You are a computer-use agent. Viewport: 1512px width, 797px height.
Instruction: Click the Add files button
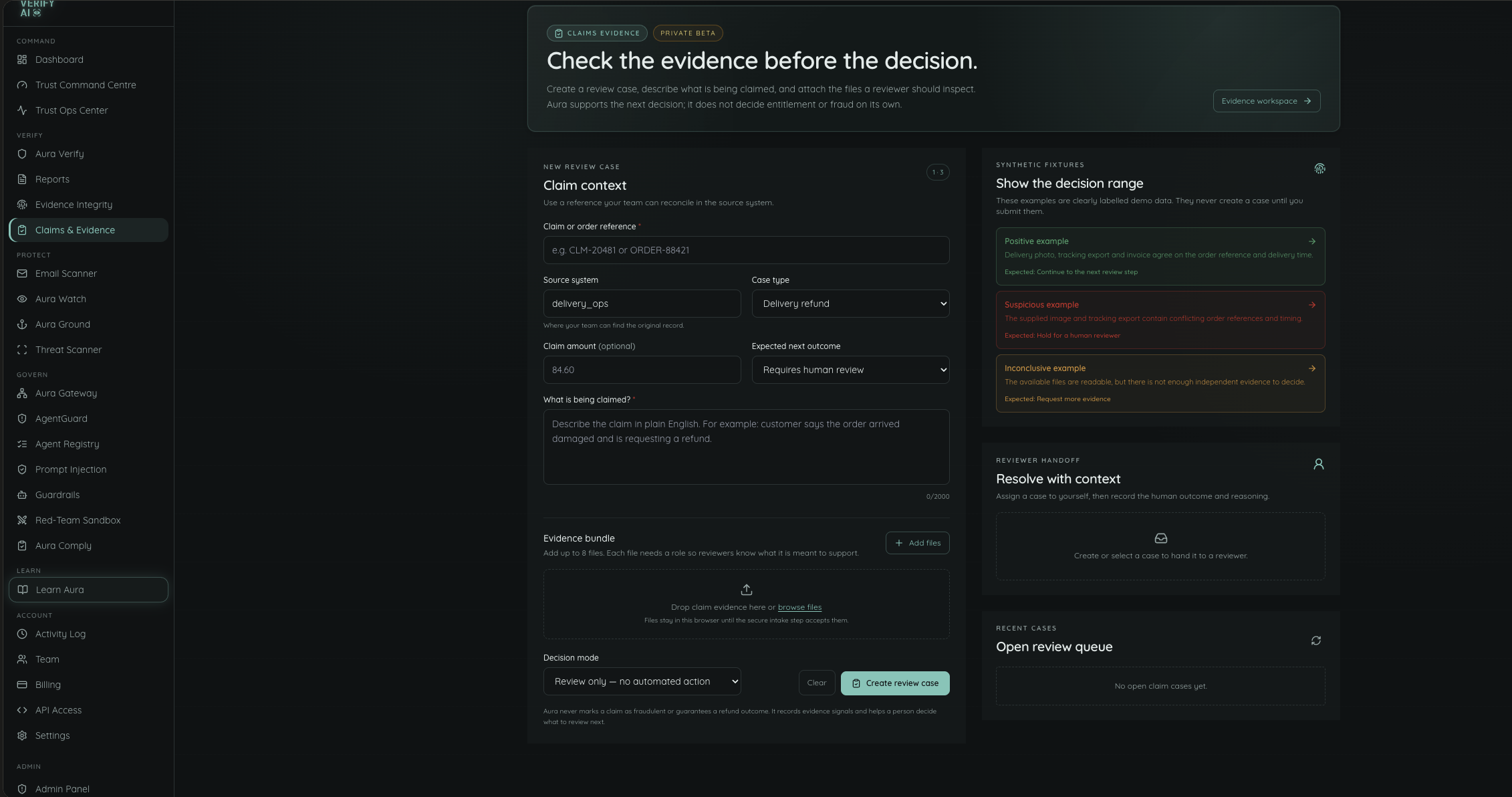pos(917,543)
